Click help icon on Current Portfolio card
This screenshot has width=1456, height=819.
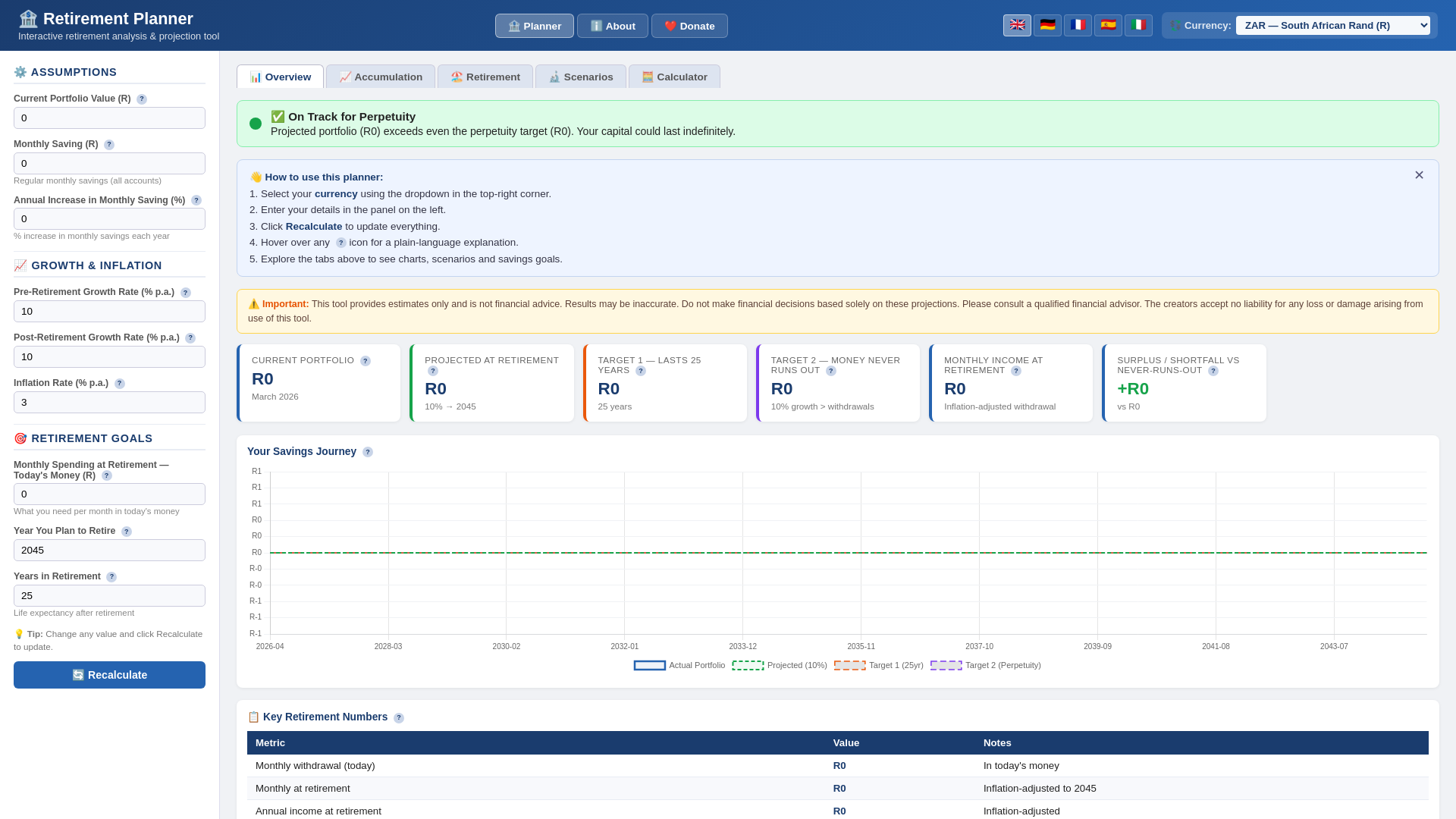pos(366,361)
